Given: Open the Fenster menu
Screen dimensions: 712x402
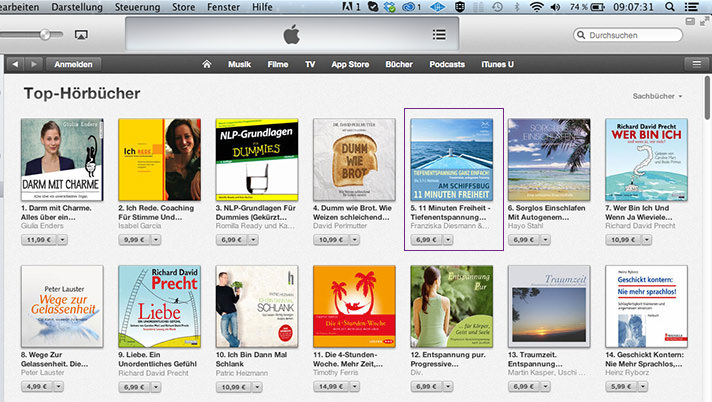Looking at the screenshot, I should 223,7.
